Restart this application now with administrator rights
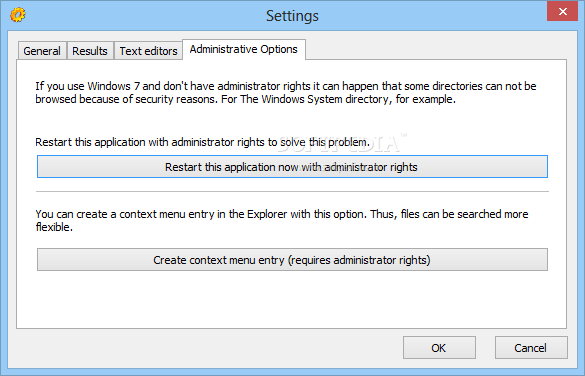Screen dimensions: 585x376 point(292,167)
